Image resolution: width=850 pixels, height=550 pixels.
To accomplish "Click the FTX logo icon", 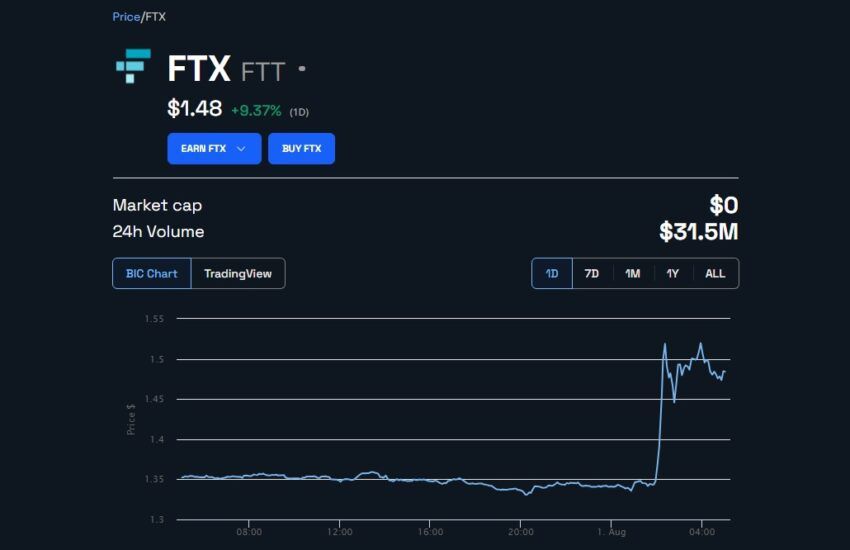I will [133, 66].
